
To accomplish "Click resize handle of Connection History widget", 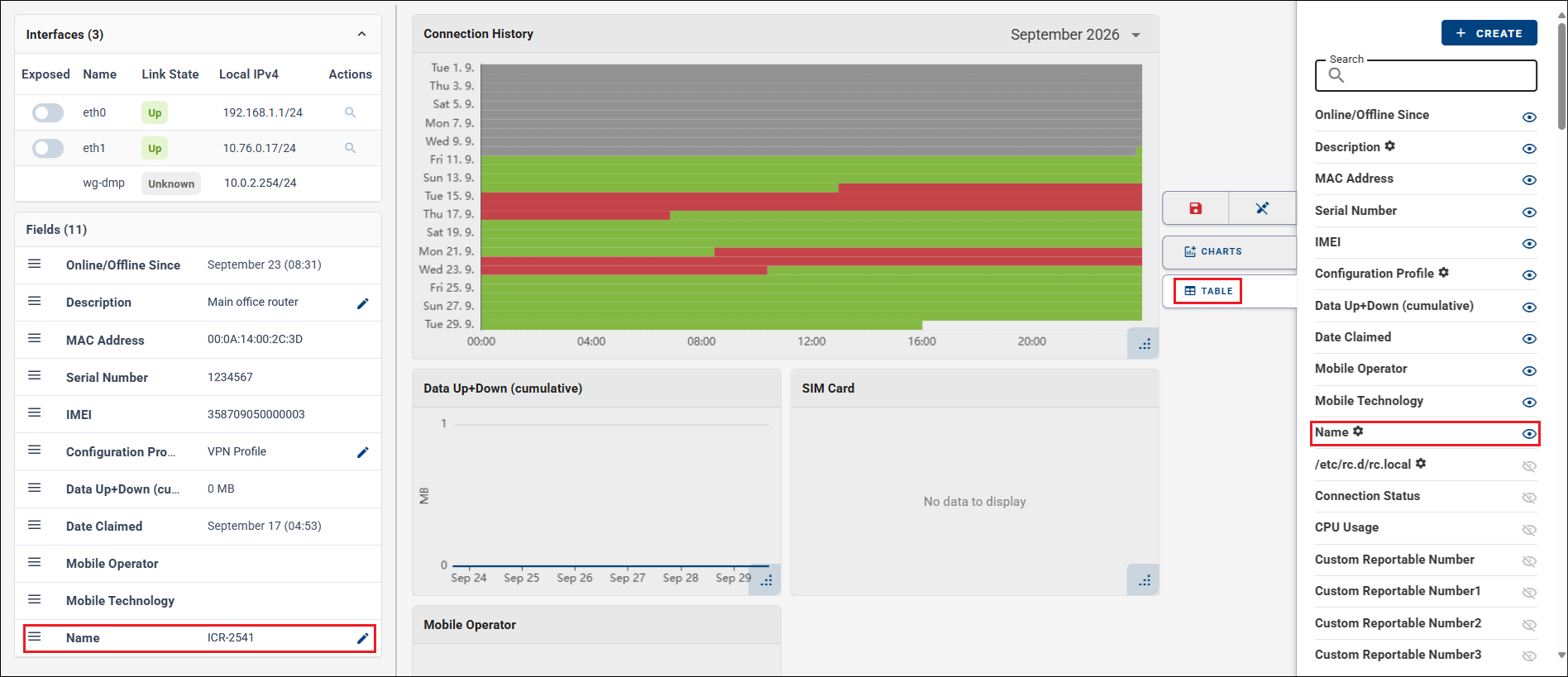I will coord(1144,344).
